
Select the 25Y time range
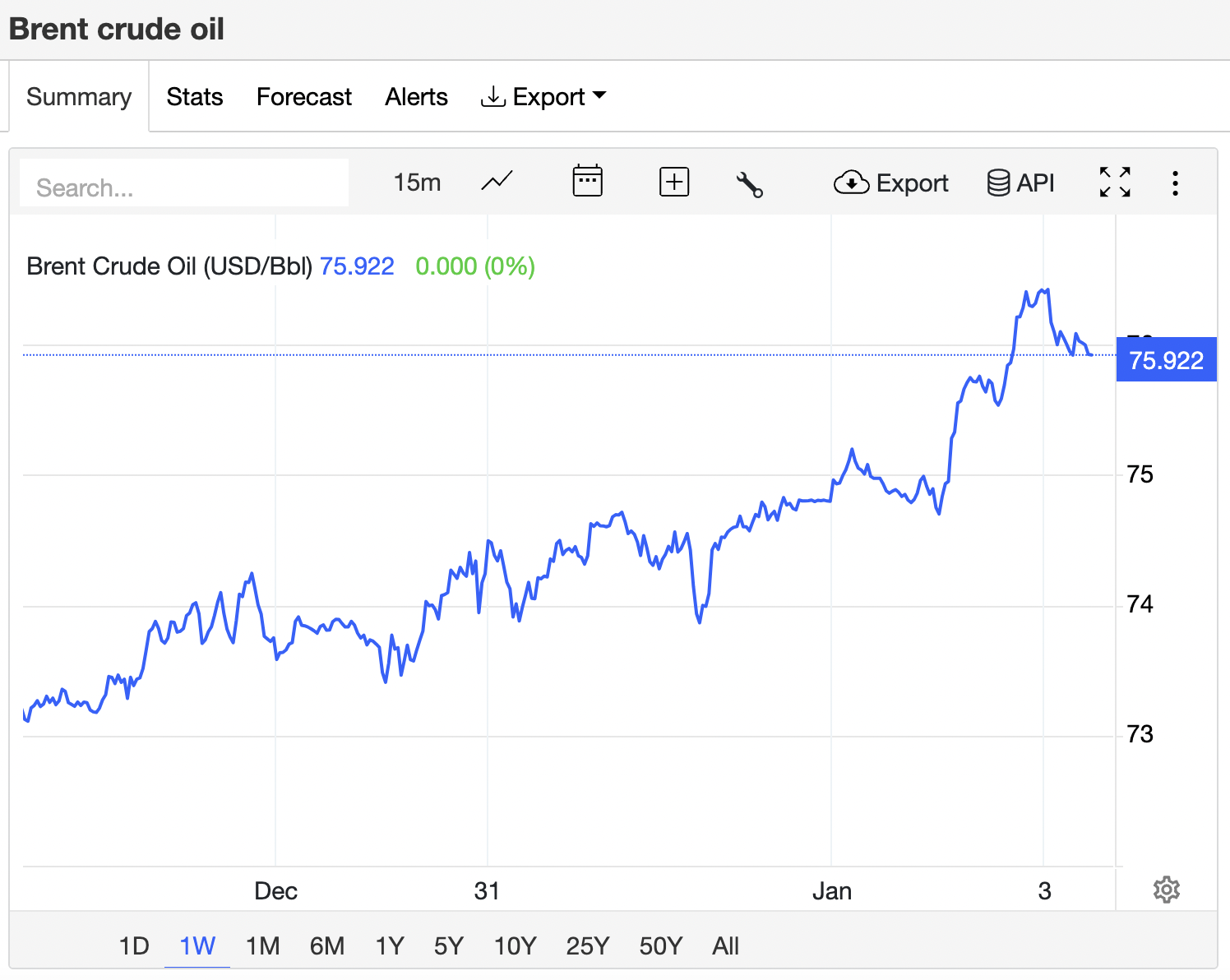tap(588, 946)
